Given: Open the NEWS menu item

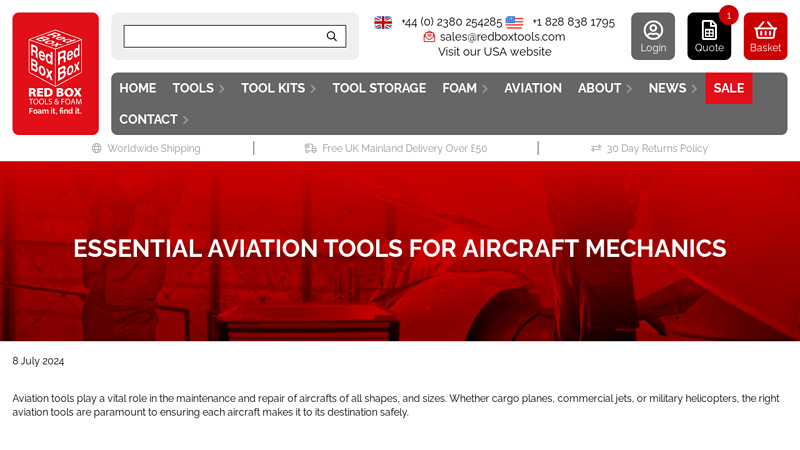Looking at the screenshot, I should pos(667,88).
